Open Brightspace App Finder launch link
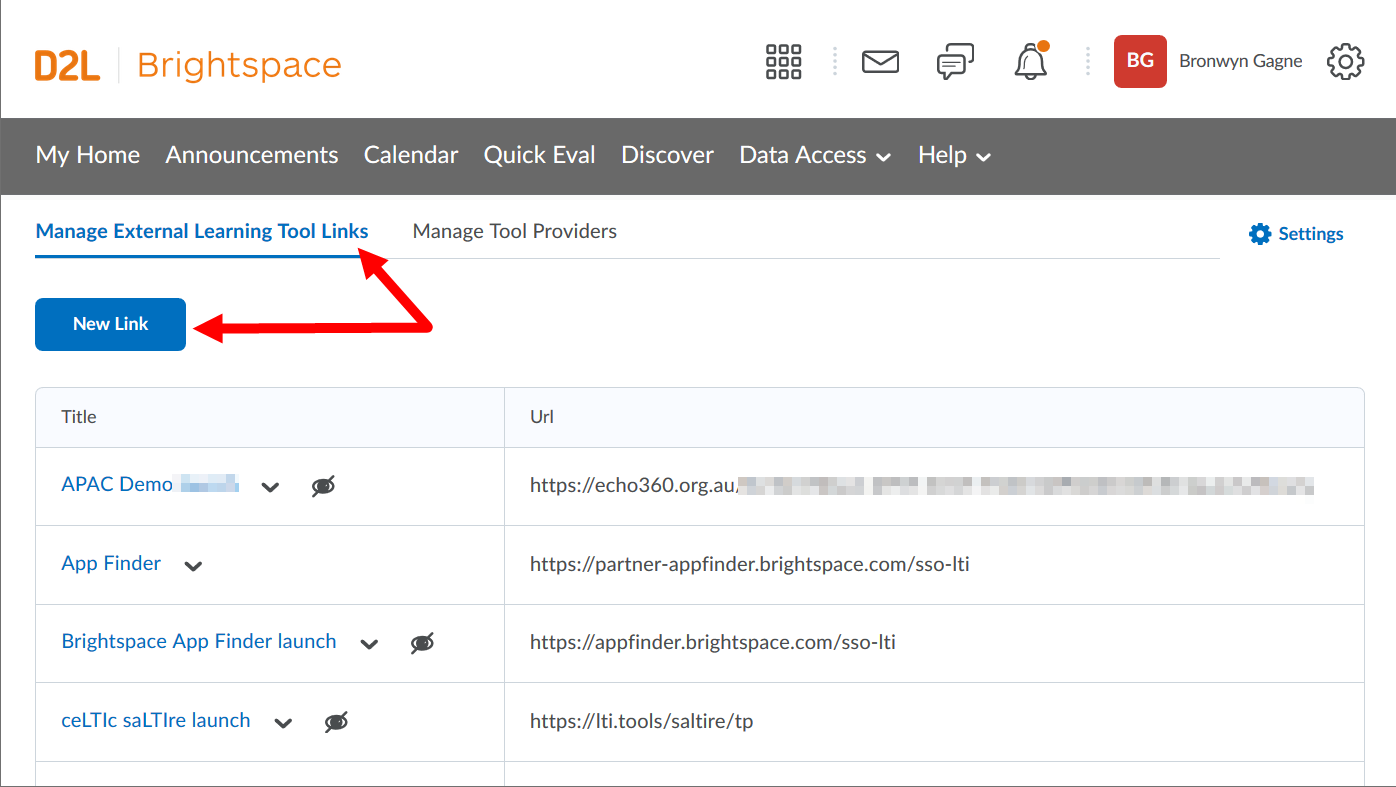This screenshot has height=787, width=1396. click(x=199, y=641)
